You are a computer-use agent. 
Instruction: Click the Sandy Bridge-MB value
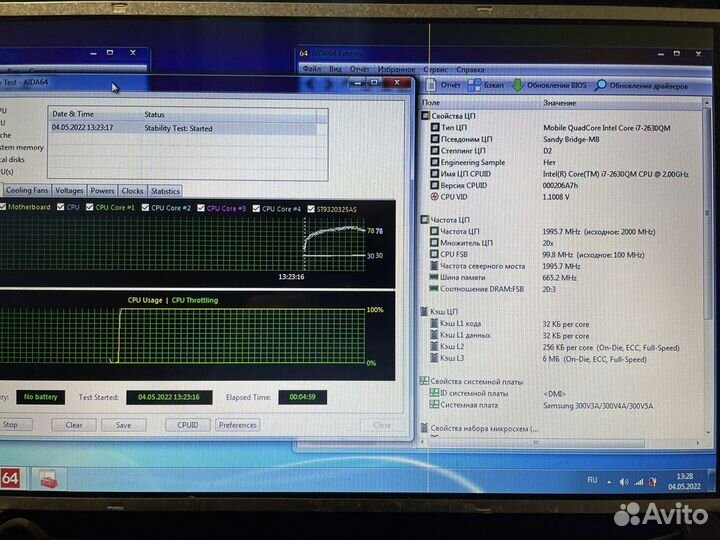[571, 139]
